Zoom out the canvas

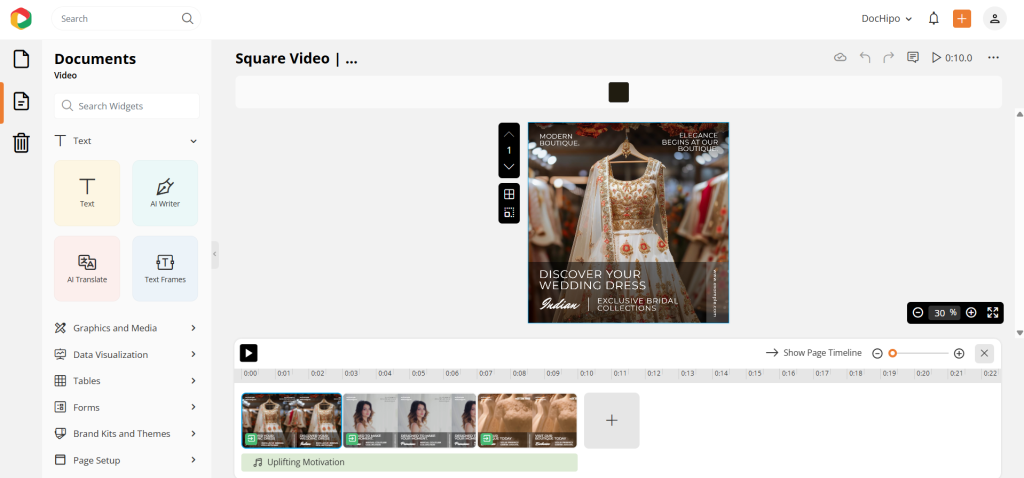(x=918, y=313)
